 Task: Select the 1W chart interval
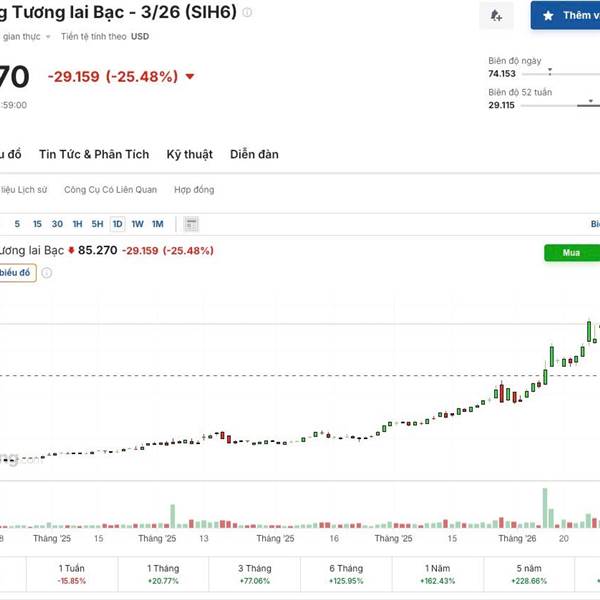click(137, 224)
